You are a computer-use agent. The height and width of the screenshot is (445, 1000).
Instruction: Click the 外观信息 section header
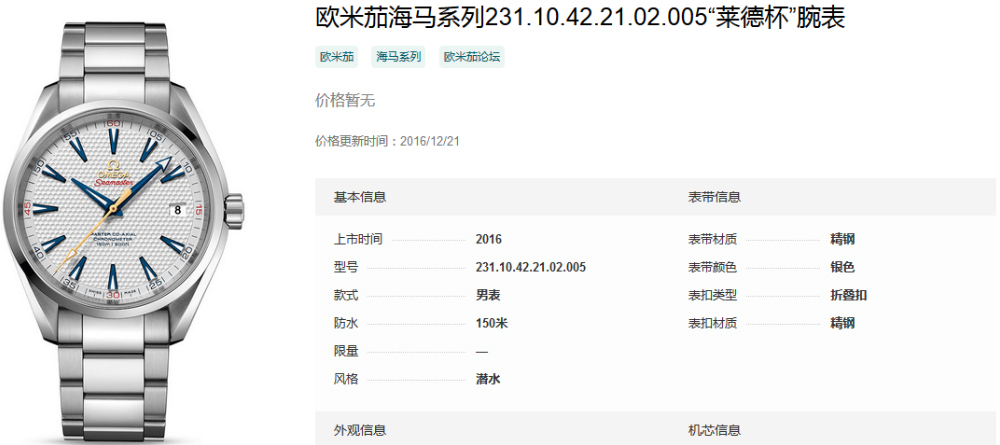(360, 430)
